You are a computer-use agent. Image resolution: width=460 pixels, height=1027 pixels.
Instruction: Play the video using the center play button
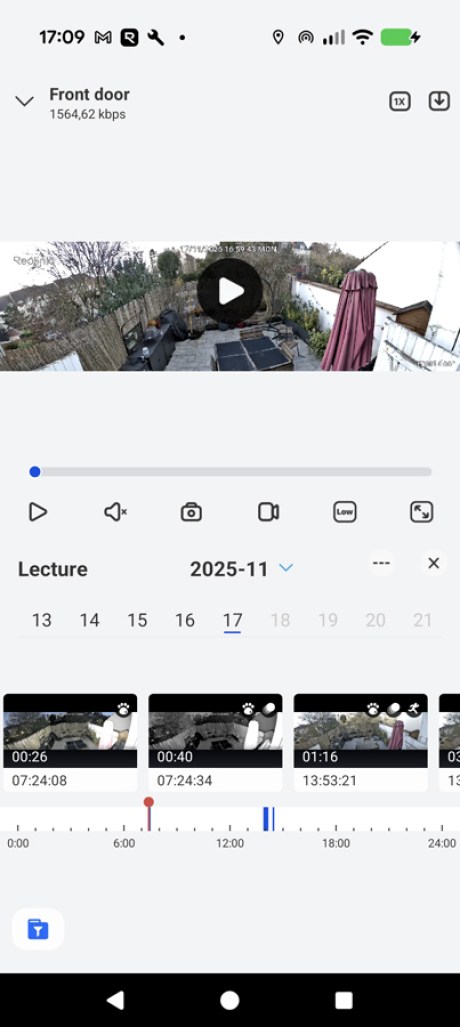pyautogui.click(x=230, y=291)
